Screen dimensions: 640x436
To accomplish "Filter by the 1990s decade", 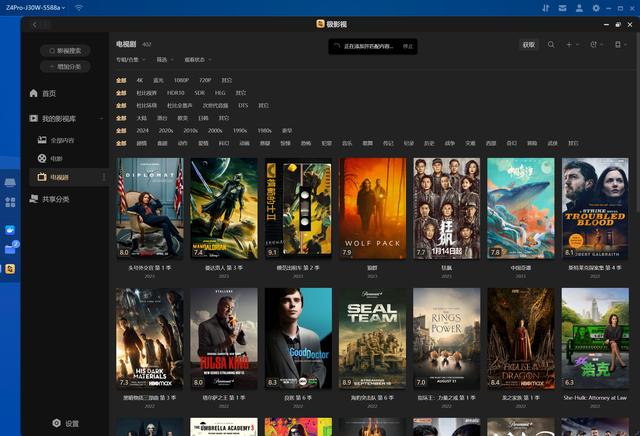I will pyautogui.click(x=240, y=131).
